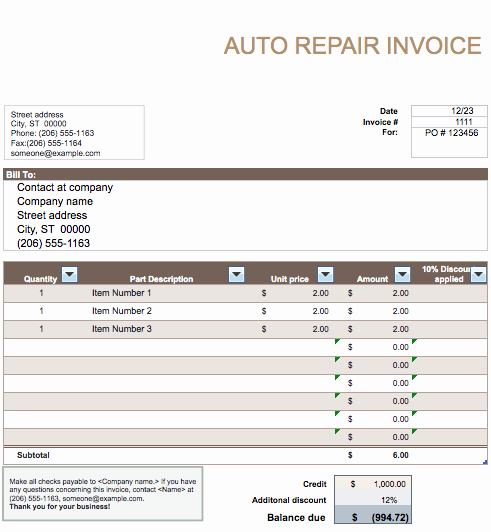Click the Quantity column header

(x=40, y=279)
